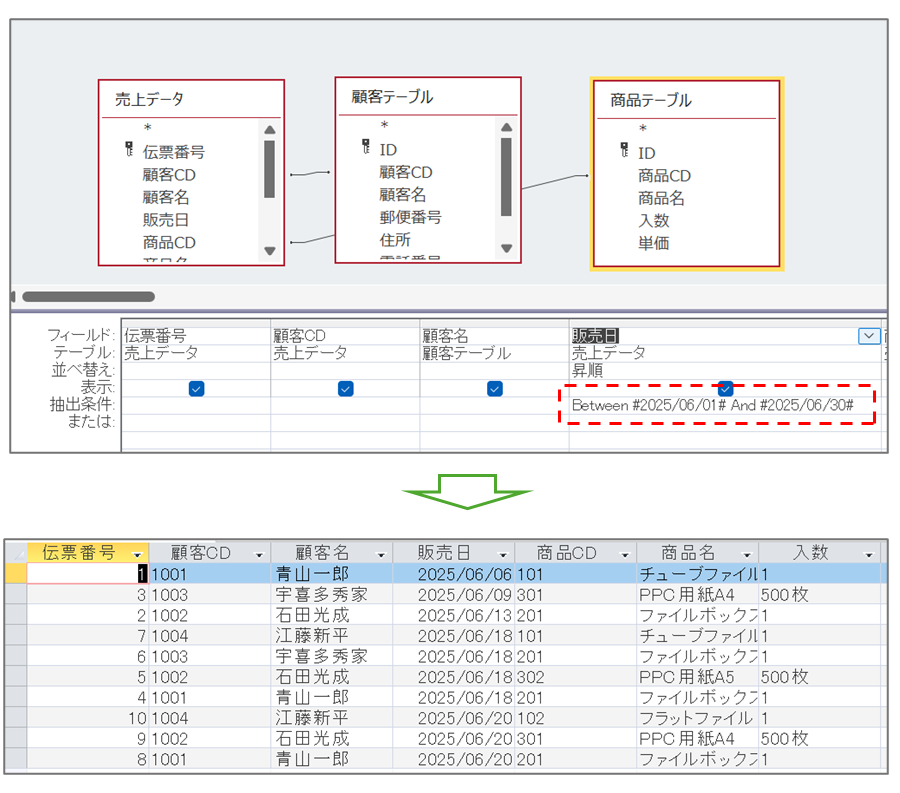Click the scroll-down arrow in 売上データ field list
This screenshot has width=900, height=793.
pyautogui.click(x=269, y=251)
